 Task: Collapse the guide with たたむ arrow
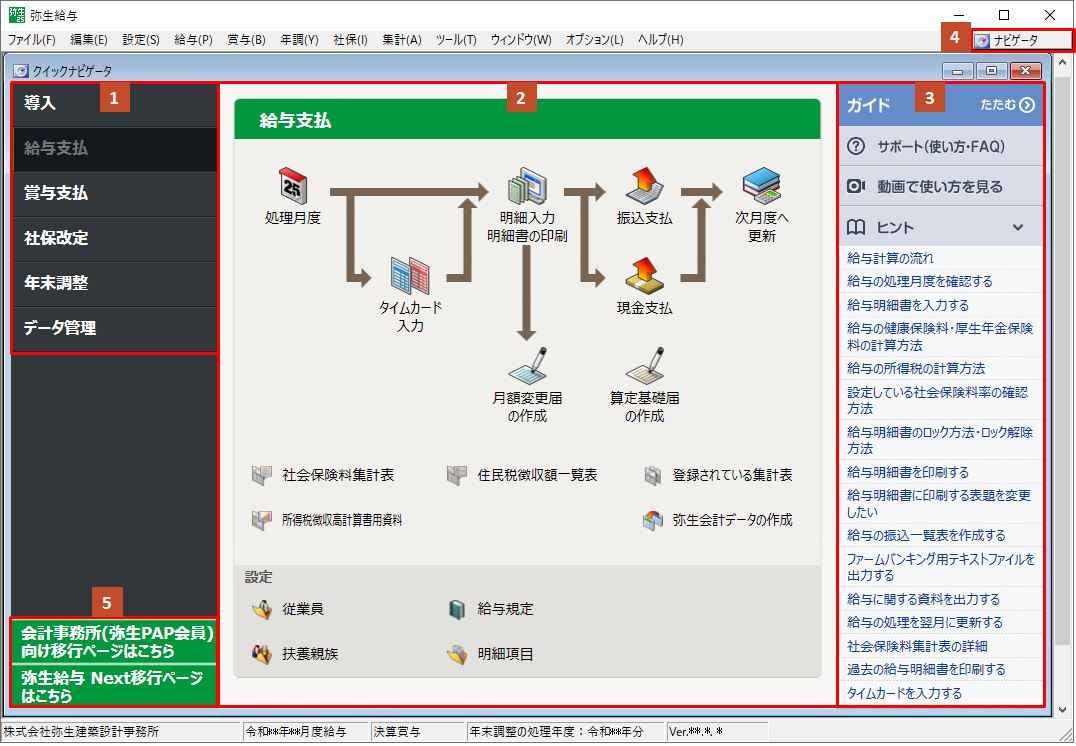pos(1027,105)
